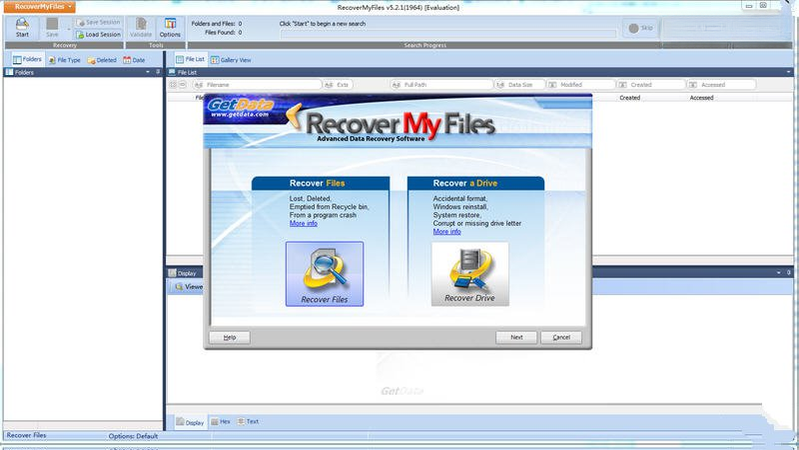Click the Options: Default status bar text
The width and height of the screenshot is (799, 450).
coord(133,436)
